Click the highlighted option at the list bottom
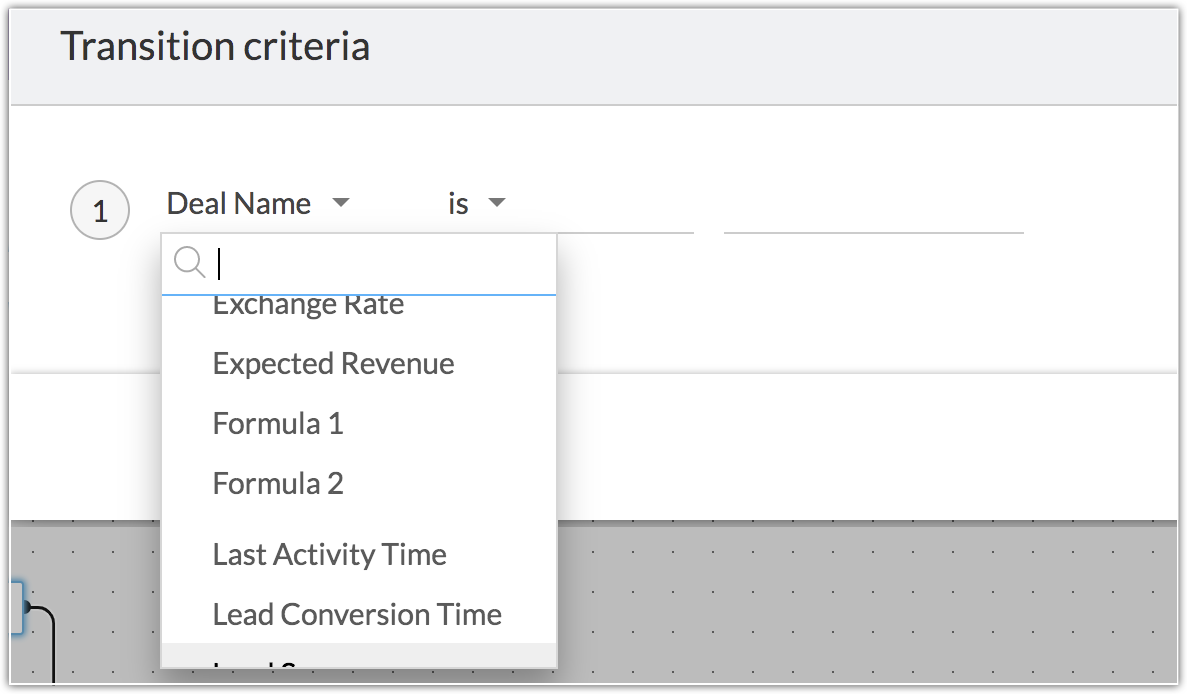1187x694 pixels. (x=358, y=657)
